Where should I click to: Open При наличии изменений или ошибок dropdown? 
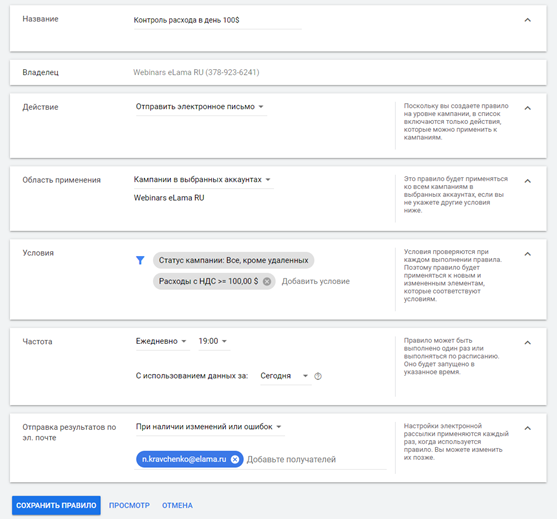pos(210,427)
